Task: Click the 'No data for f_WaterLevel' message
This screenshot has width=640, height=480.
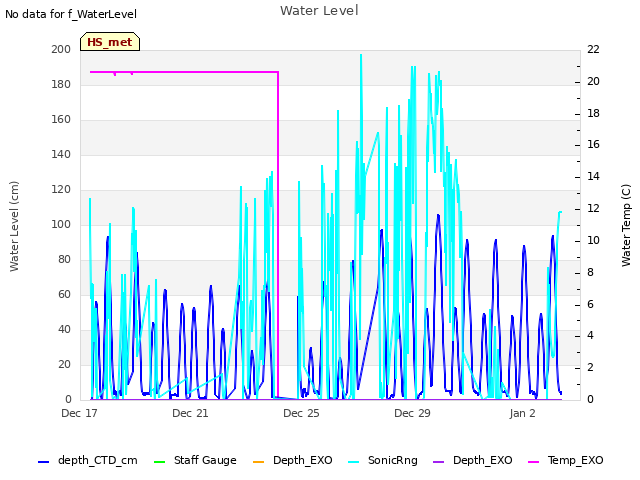Action: (71, 14)
